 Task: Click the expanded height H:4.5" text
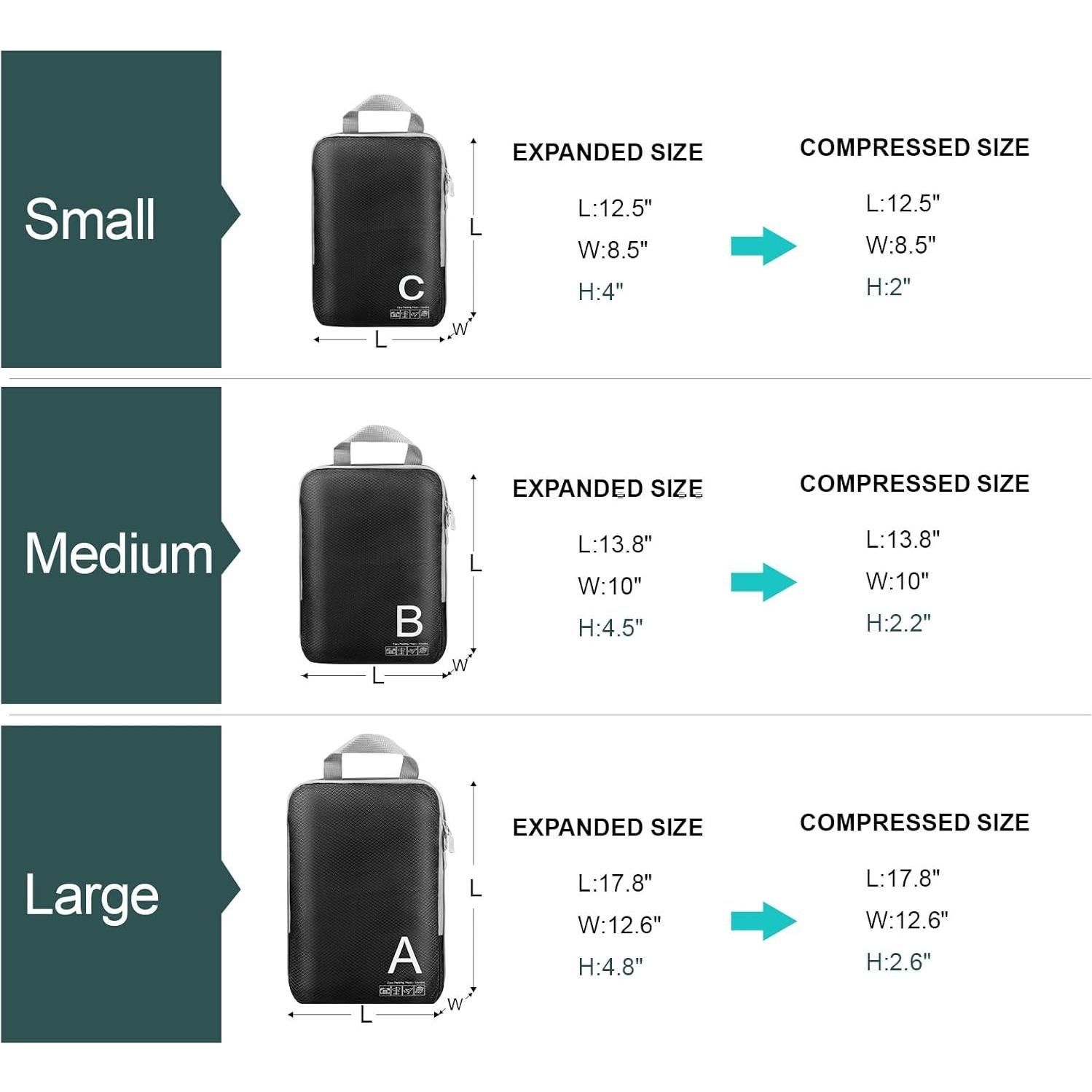pyautogui.click(x=610, y=628)
